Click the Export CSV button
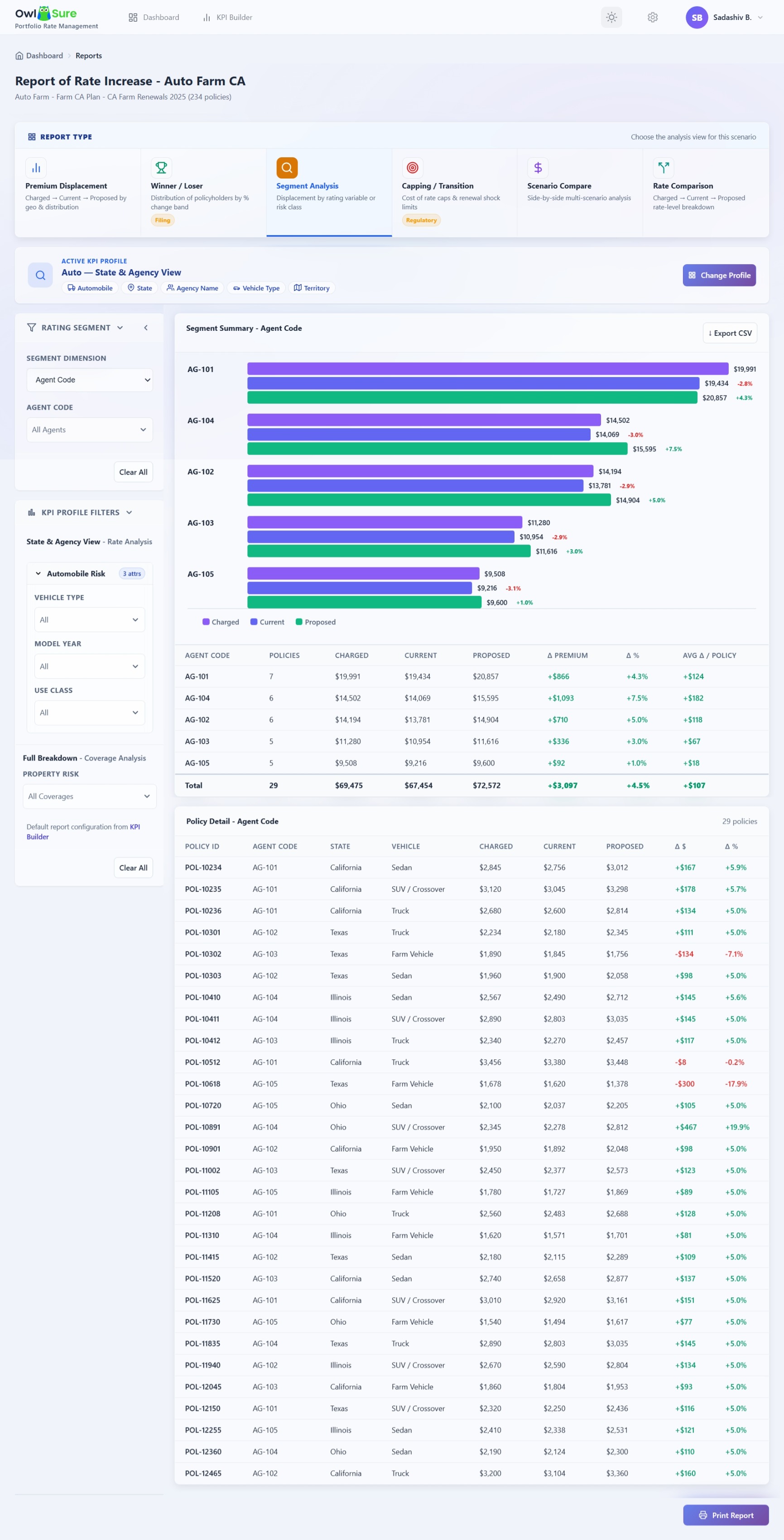Image resolution: width=784 pixels, height=1540 pixels. [x=730, y=333]
